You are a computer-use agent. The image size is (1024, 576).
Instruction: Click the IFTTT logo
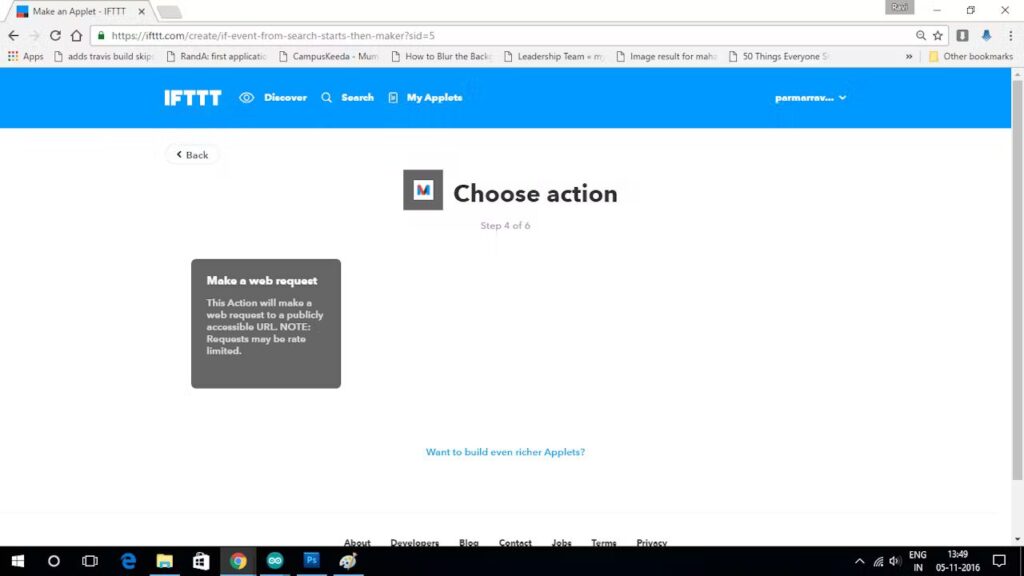click(x=193, y=98)
